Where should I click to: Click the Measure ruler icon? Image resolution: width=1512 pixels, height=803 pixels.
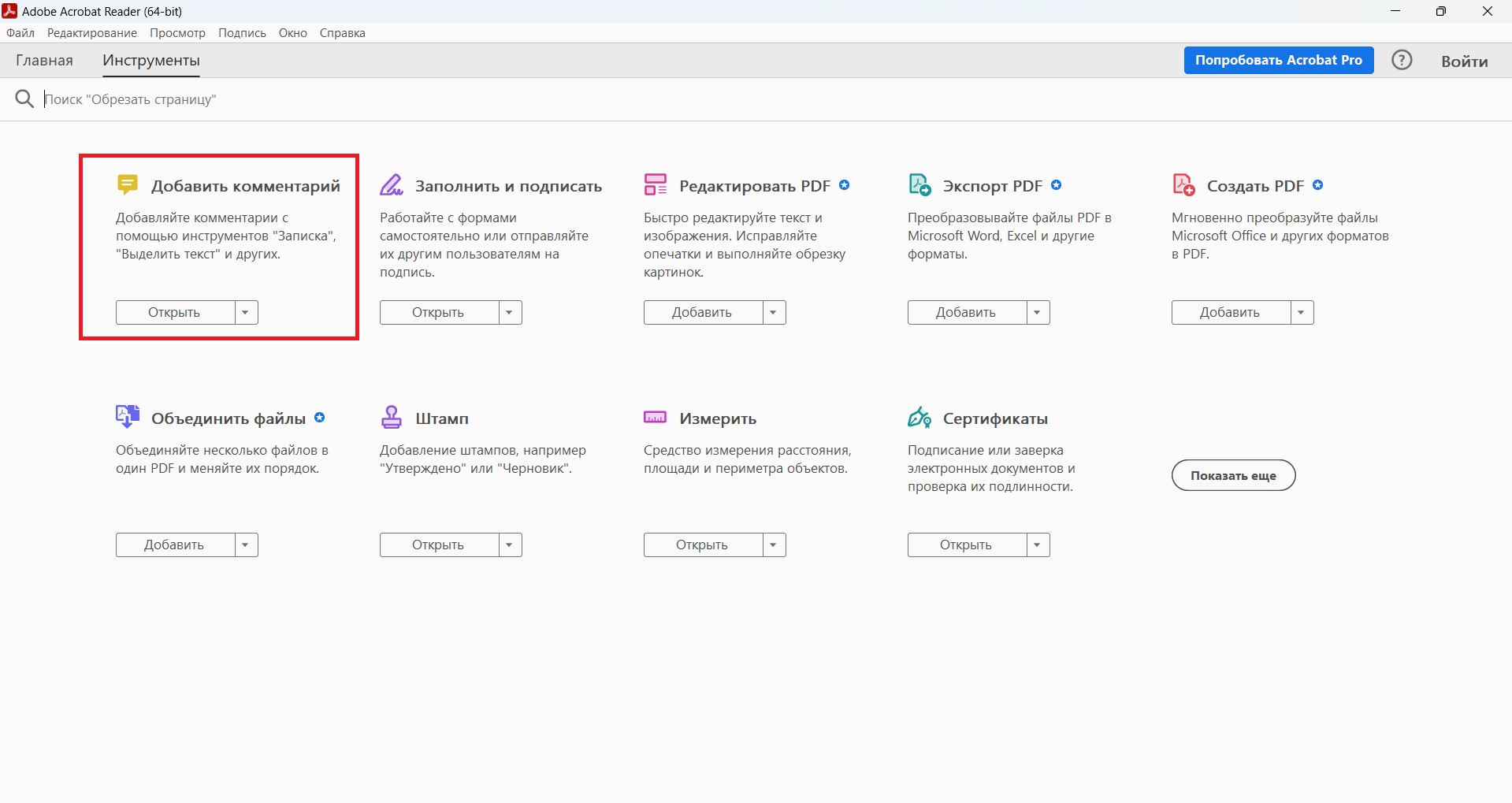656,417
